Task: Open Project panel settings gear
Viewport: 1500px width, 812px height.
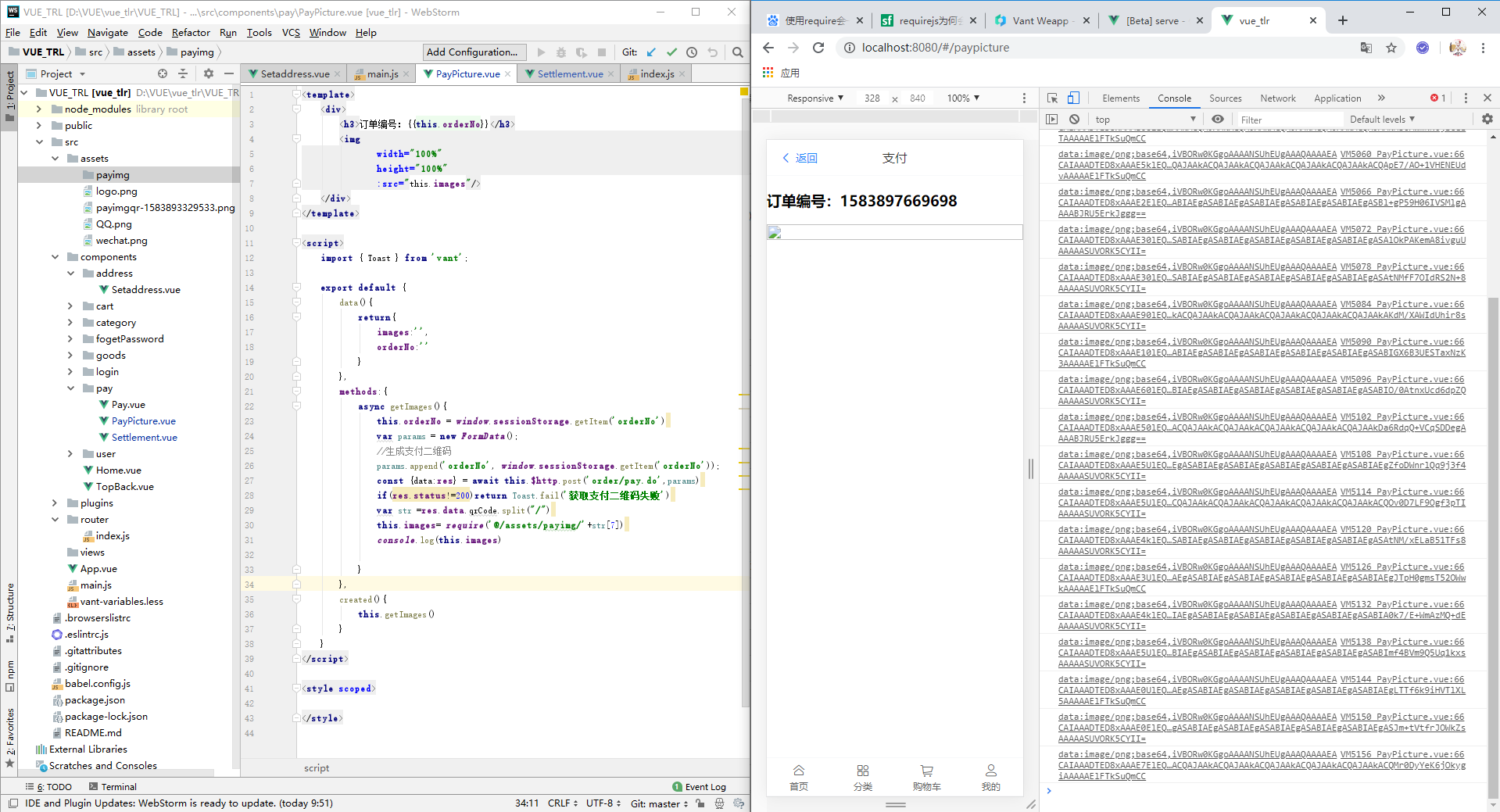Action: (208, 73)
